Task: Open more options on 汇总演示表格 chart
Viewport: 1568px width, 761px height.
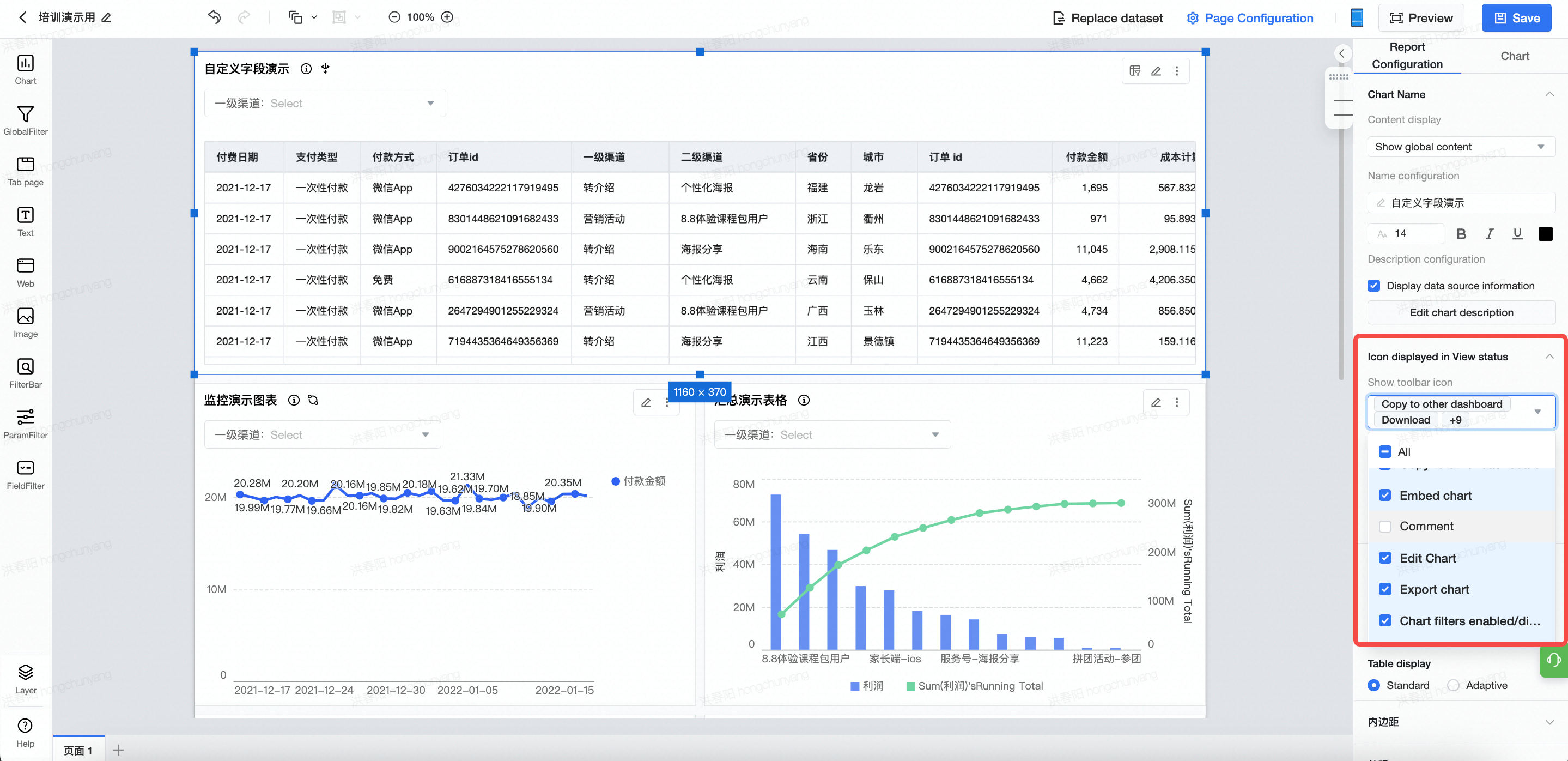Action: coord(1177,402)
